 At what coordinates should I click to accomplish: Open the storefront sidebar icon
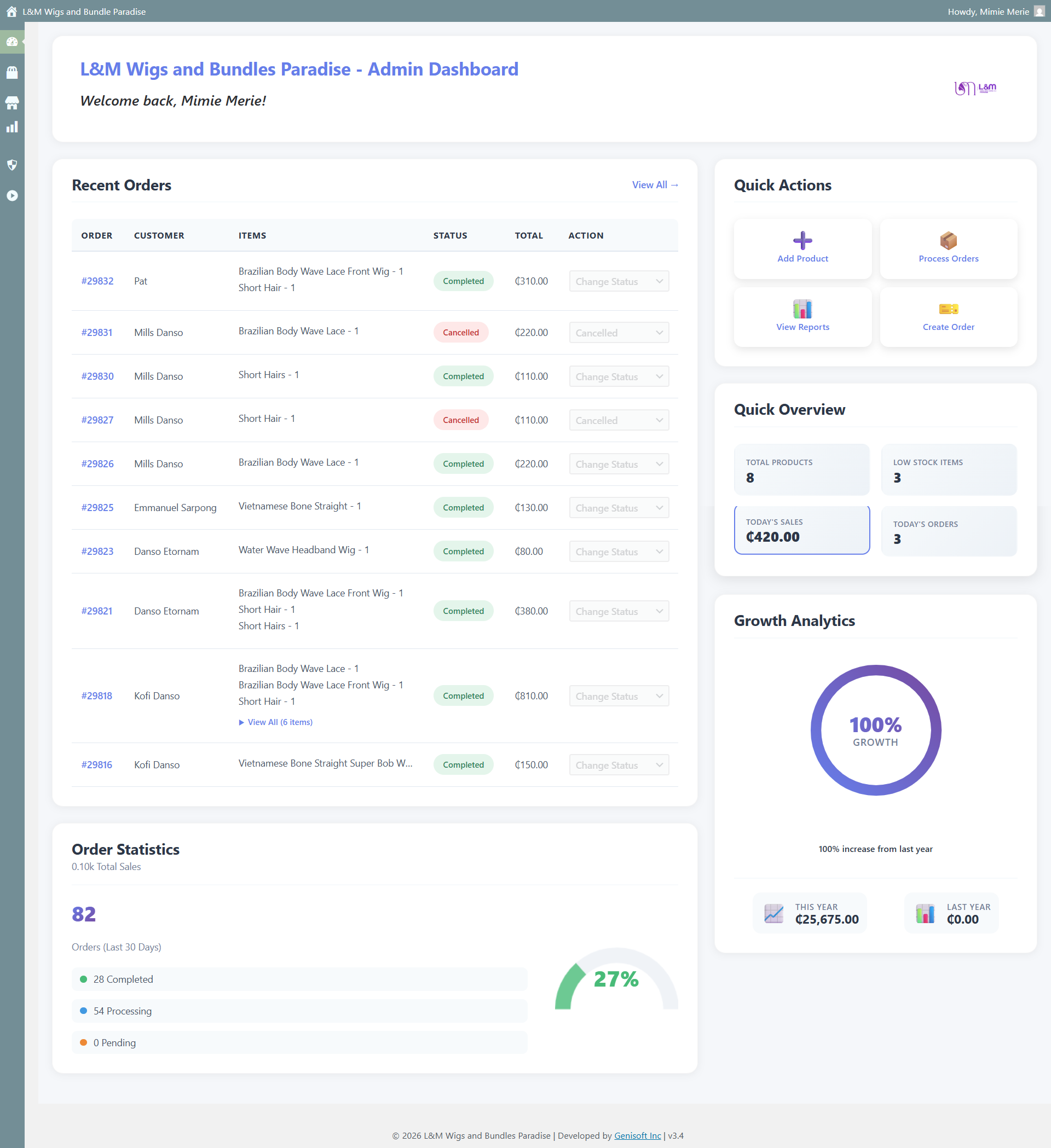pyautogui.click(x=12, y=103)
